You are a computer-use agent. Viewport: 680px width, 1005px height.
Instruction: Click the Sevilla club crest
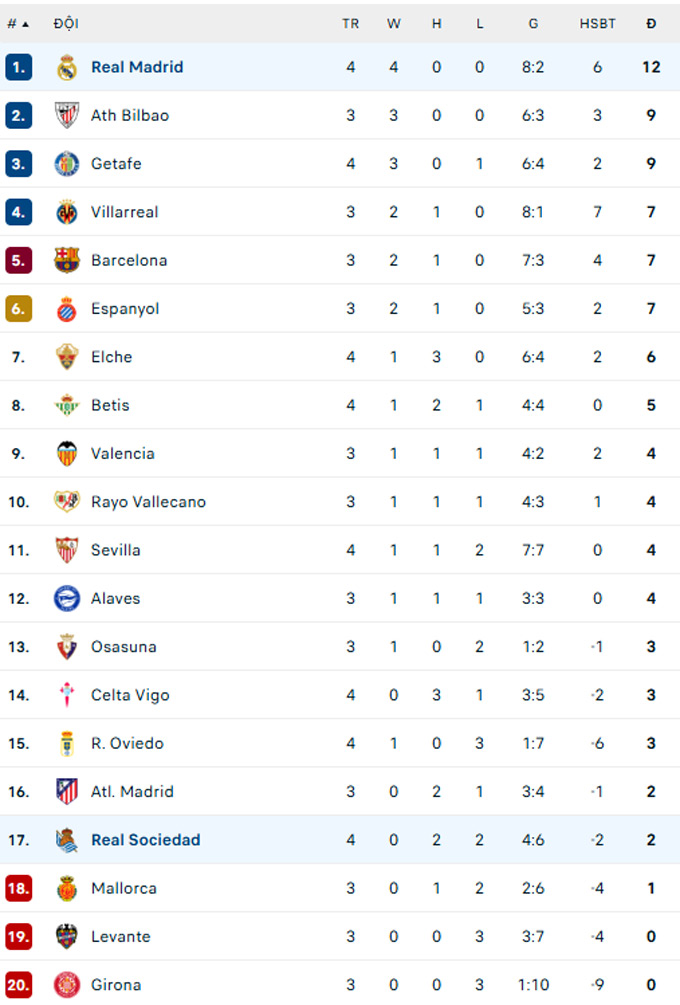point(67,550)
